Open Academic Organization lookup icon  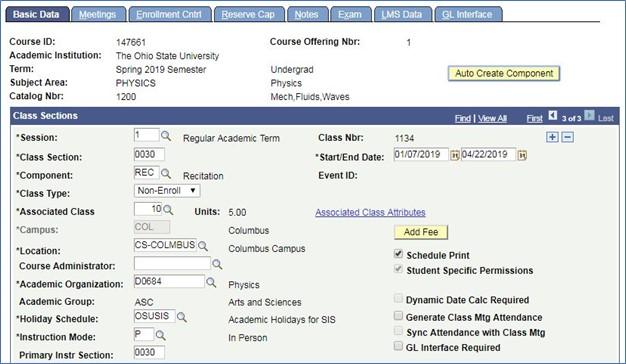click(211, 283)
